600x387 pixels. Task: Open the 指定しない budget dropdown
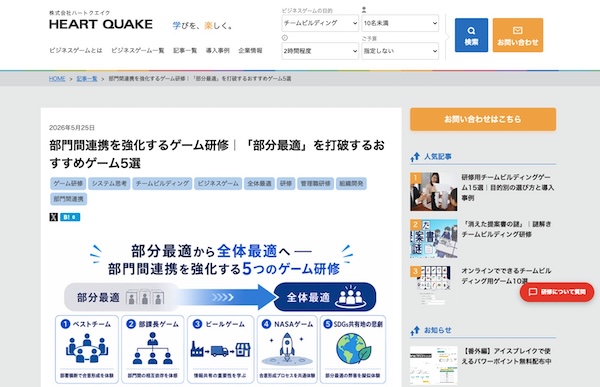tap(400, 51)
